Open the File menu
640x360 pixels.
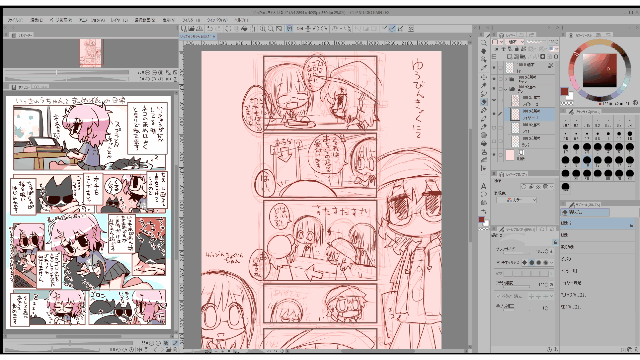16,20
